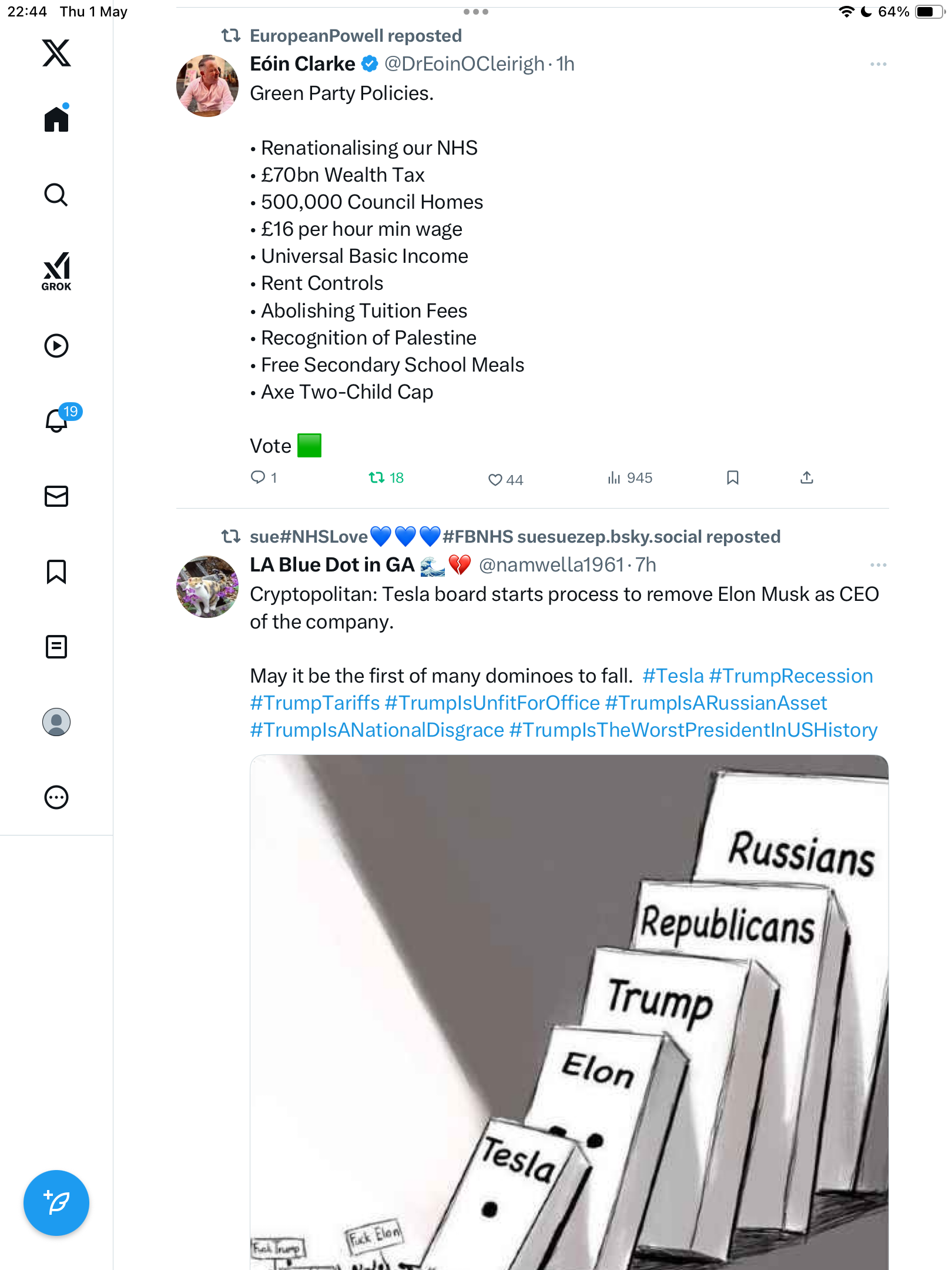The image size is (952, 1270).
Task: Open the video play icon tab
Action: [56, 346]
